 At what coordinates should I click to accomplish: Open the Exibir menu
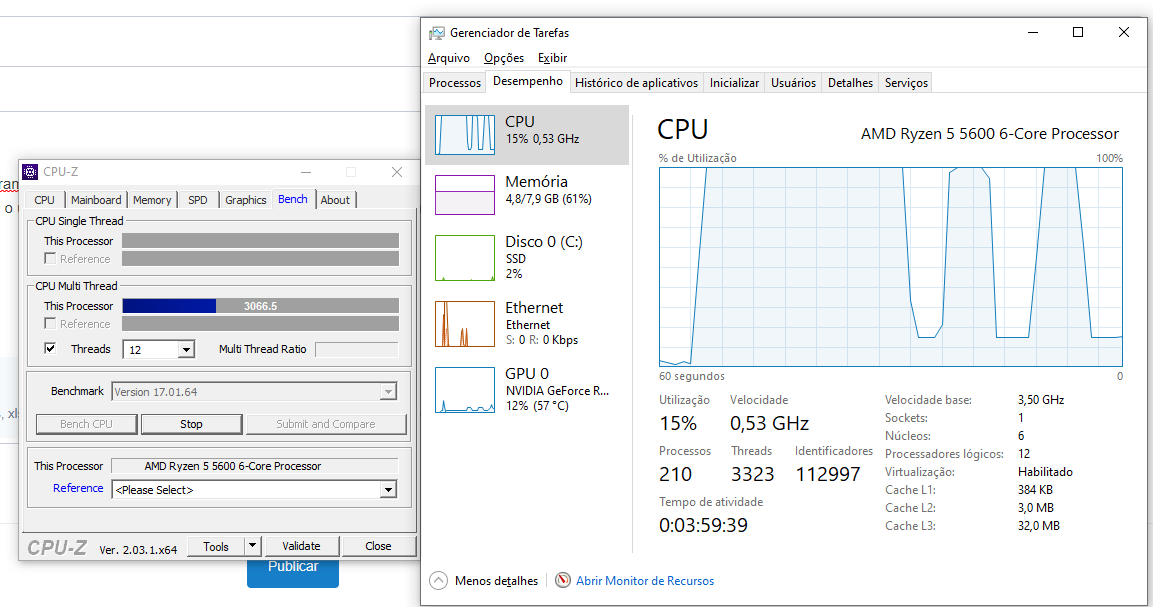(x=552, y=58)
